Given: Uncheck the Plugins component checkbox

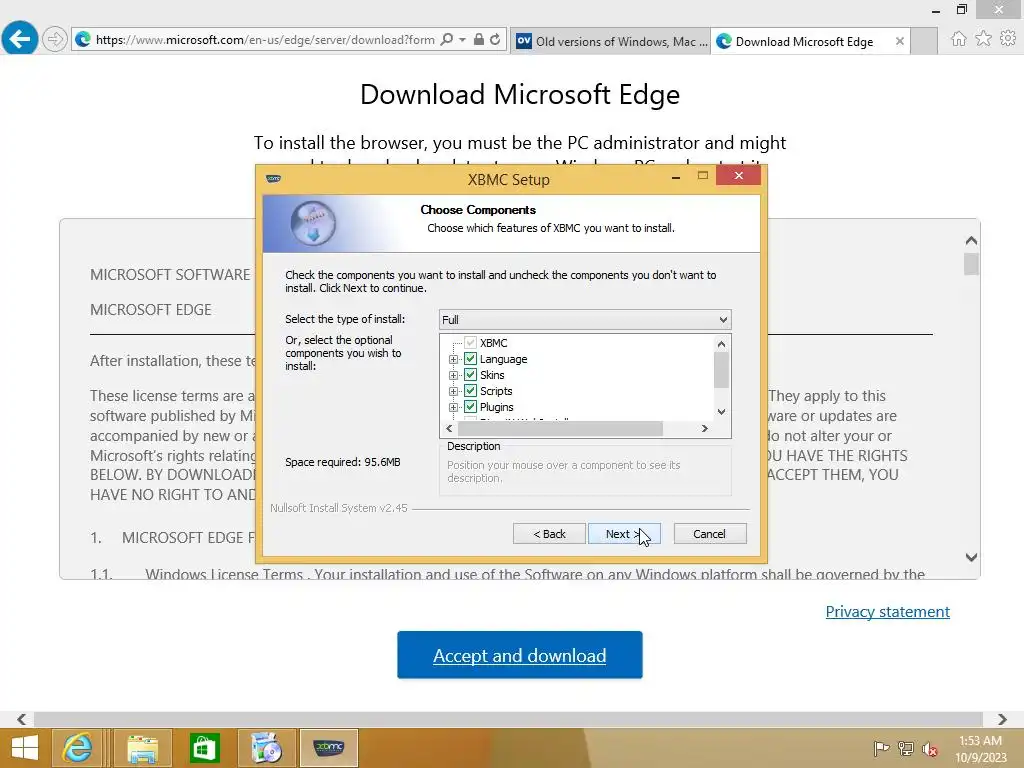Looking at the screenshot, I should (x=470, y=407).
